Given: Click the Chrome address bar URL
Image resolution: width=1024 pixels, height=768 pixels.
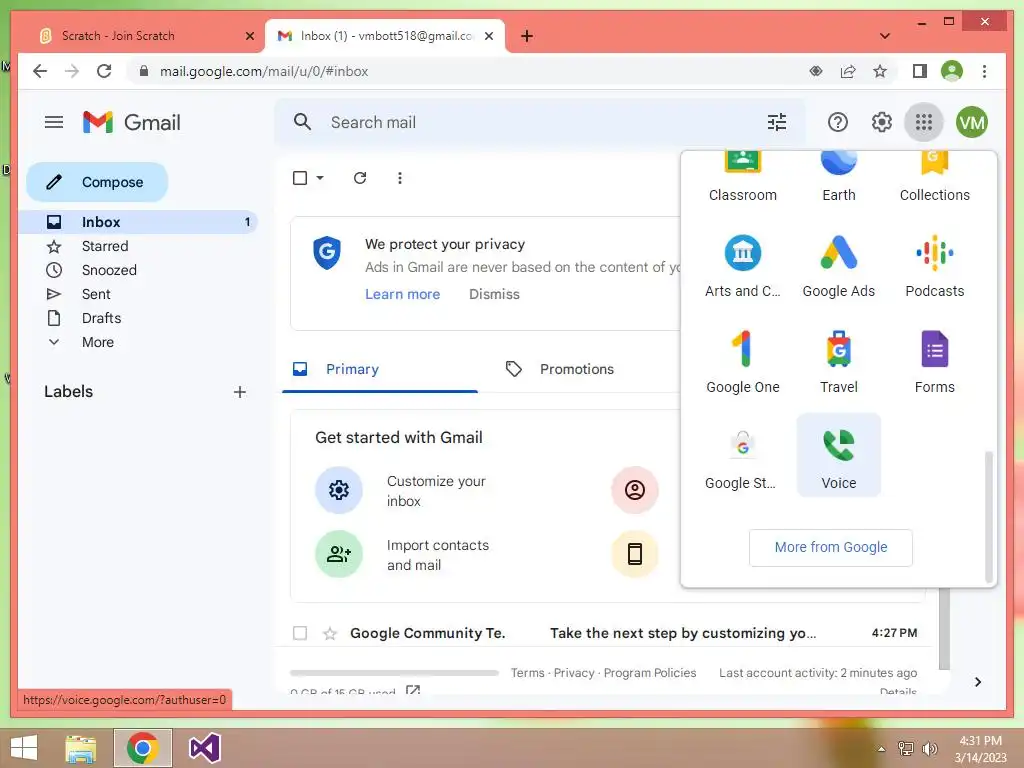Looking at the screenshot, I should pos(264,71).
